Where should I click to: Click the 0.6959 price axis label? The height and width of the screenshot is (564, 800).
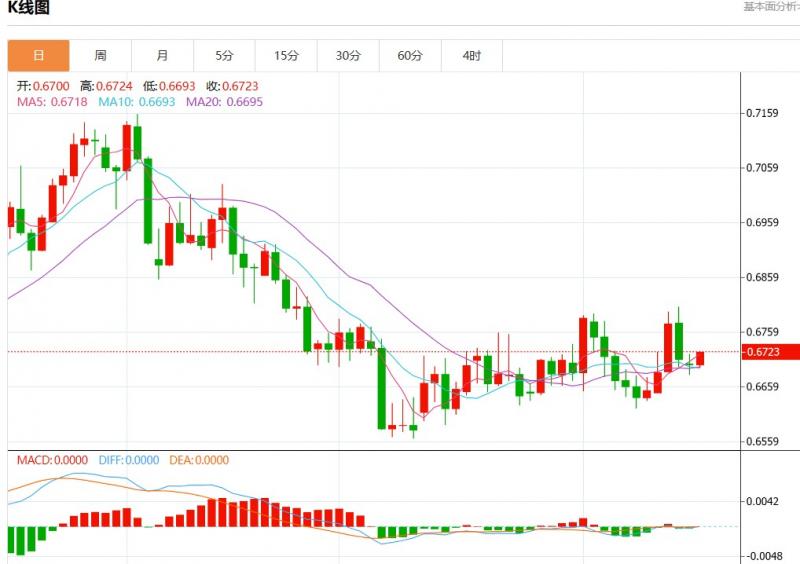click(762, 222)
